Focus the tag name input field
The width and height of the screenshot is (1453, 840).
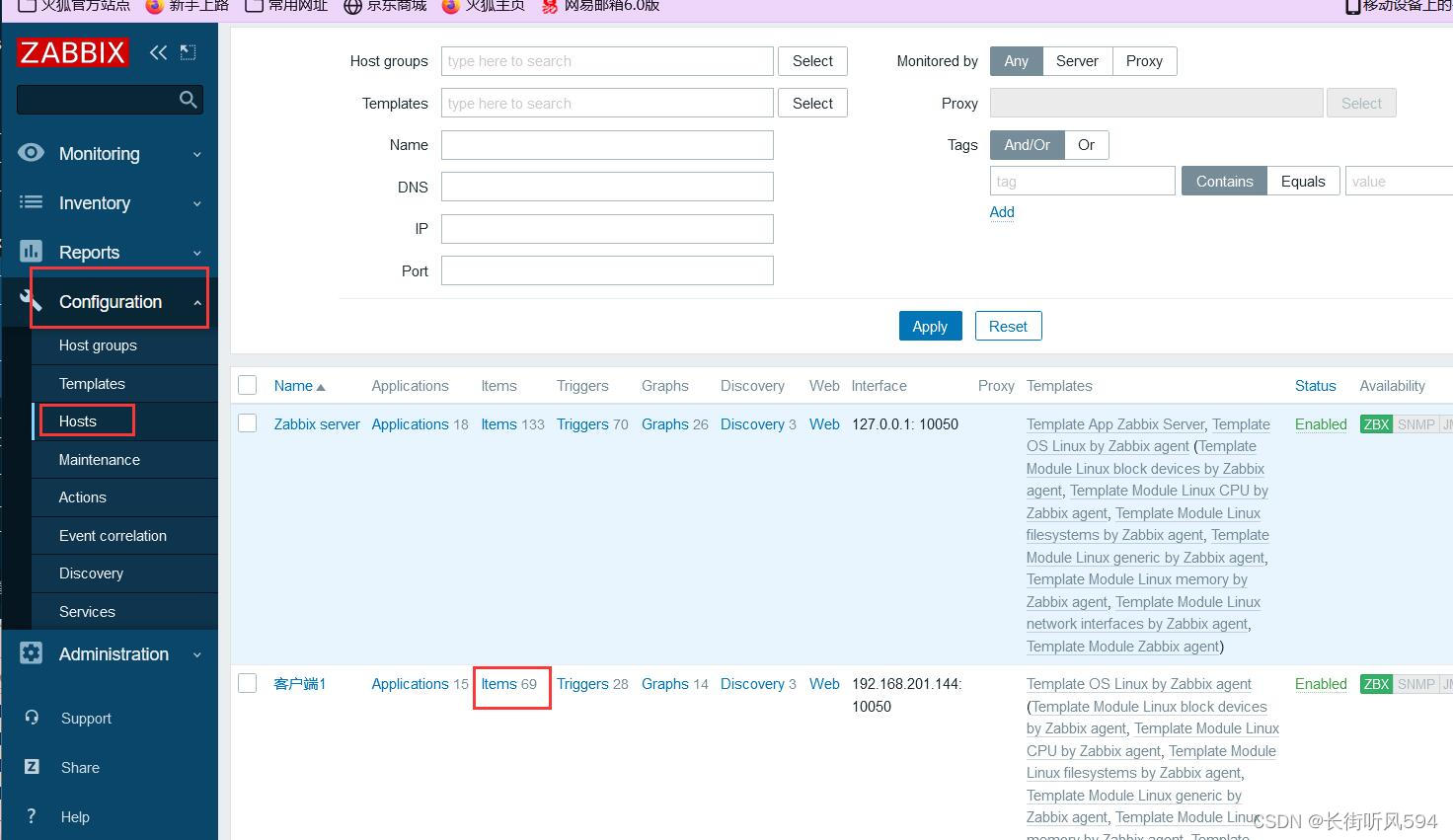coord(1082,182)
